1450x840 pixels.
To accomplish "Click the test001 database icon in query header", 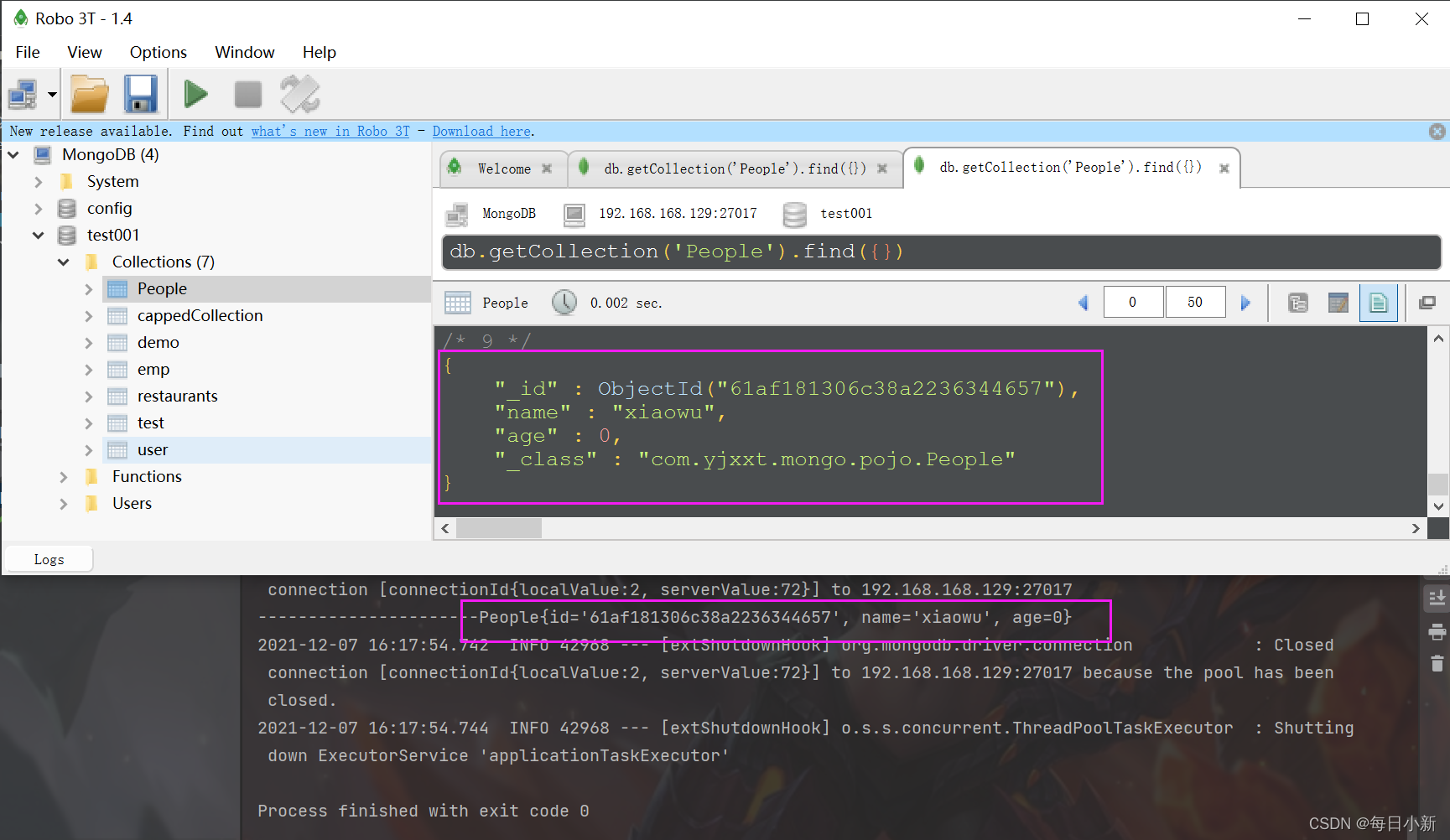I will (794, 215).
